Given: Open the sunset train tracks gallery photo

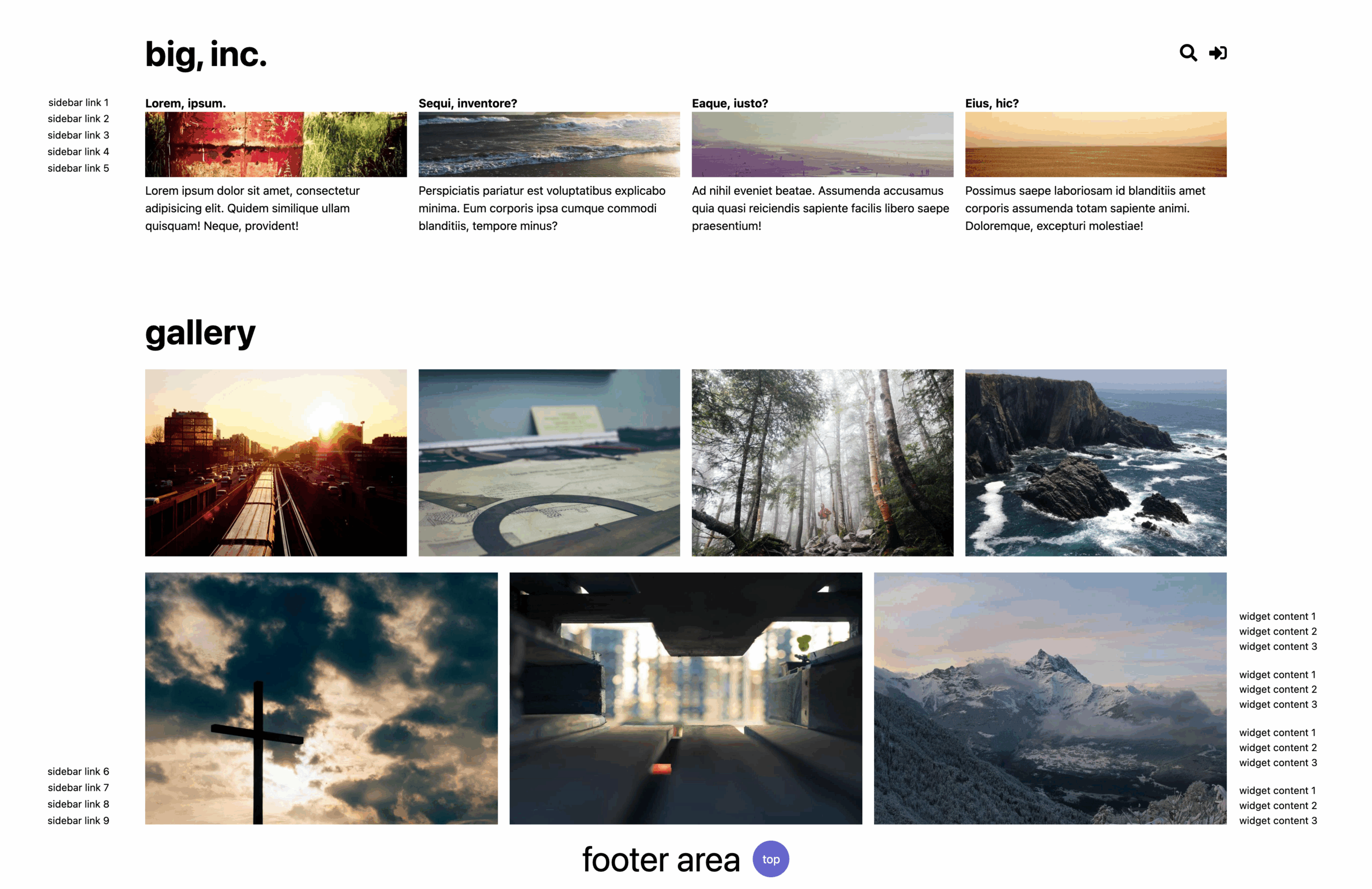Looking at the screenshot, I should [275, 463].
